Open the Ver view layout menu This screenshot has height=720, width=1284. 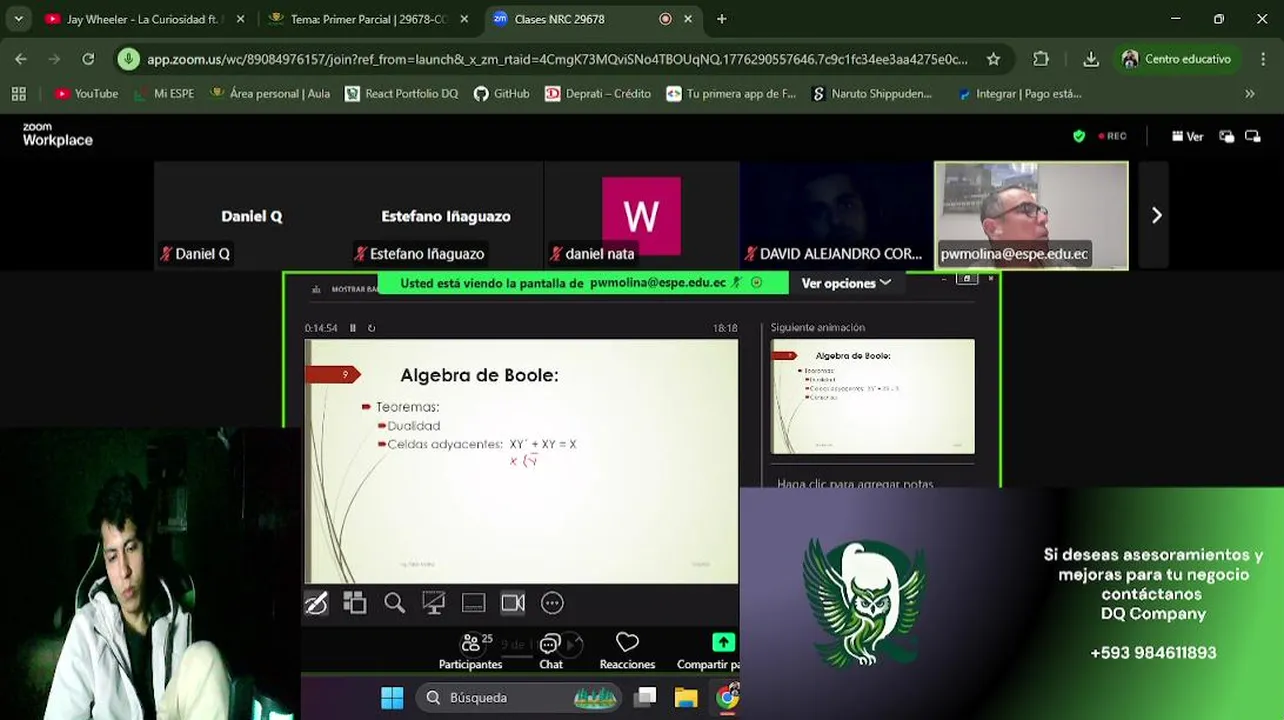point(1188,136)
